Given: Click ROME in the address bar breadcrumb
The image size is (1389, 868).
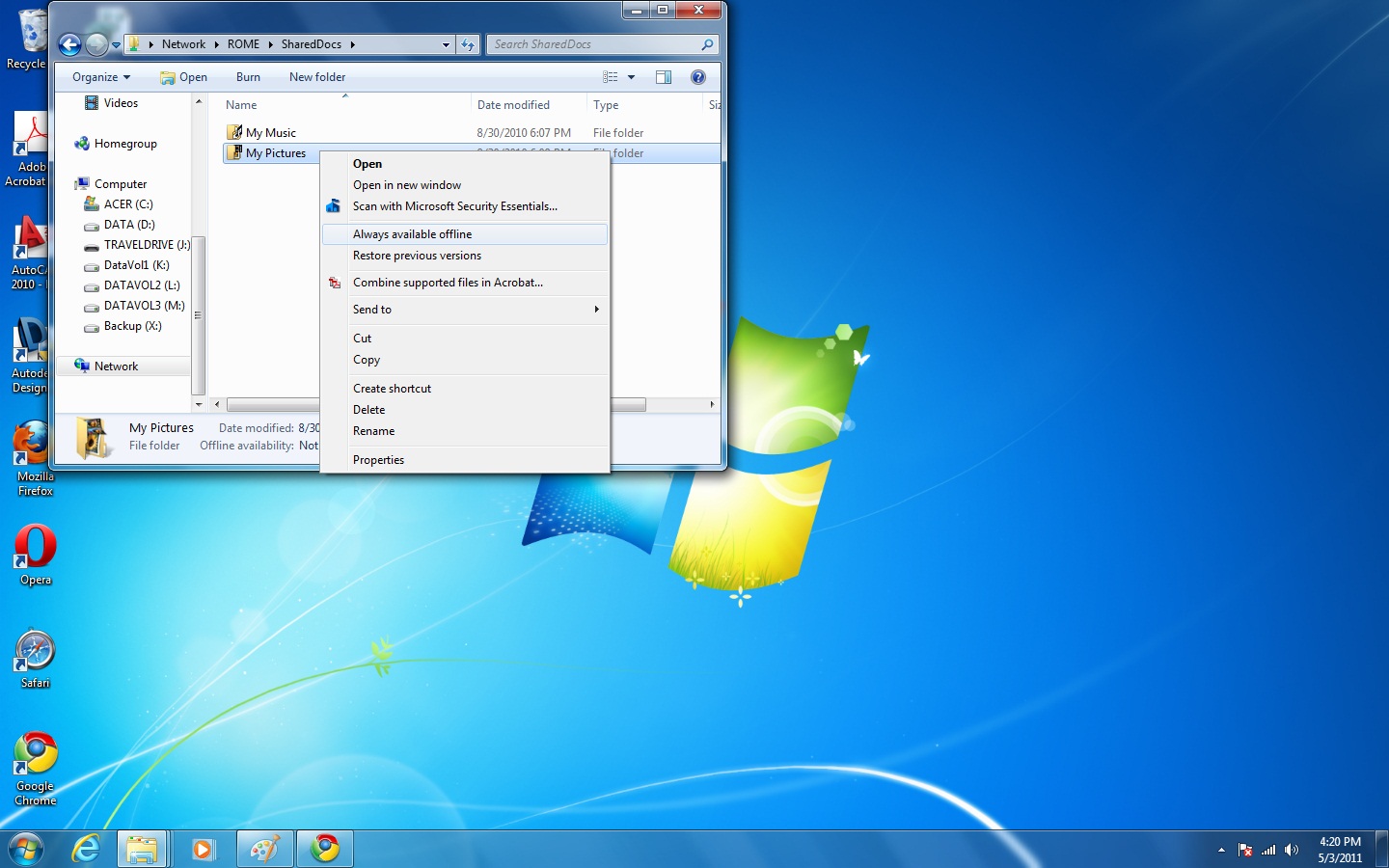Looking at the screenshot, I should tap(243, 44).
